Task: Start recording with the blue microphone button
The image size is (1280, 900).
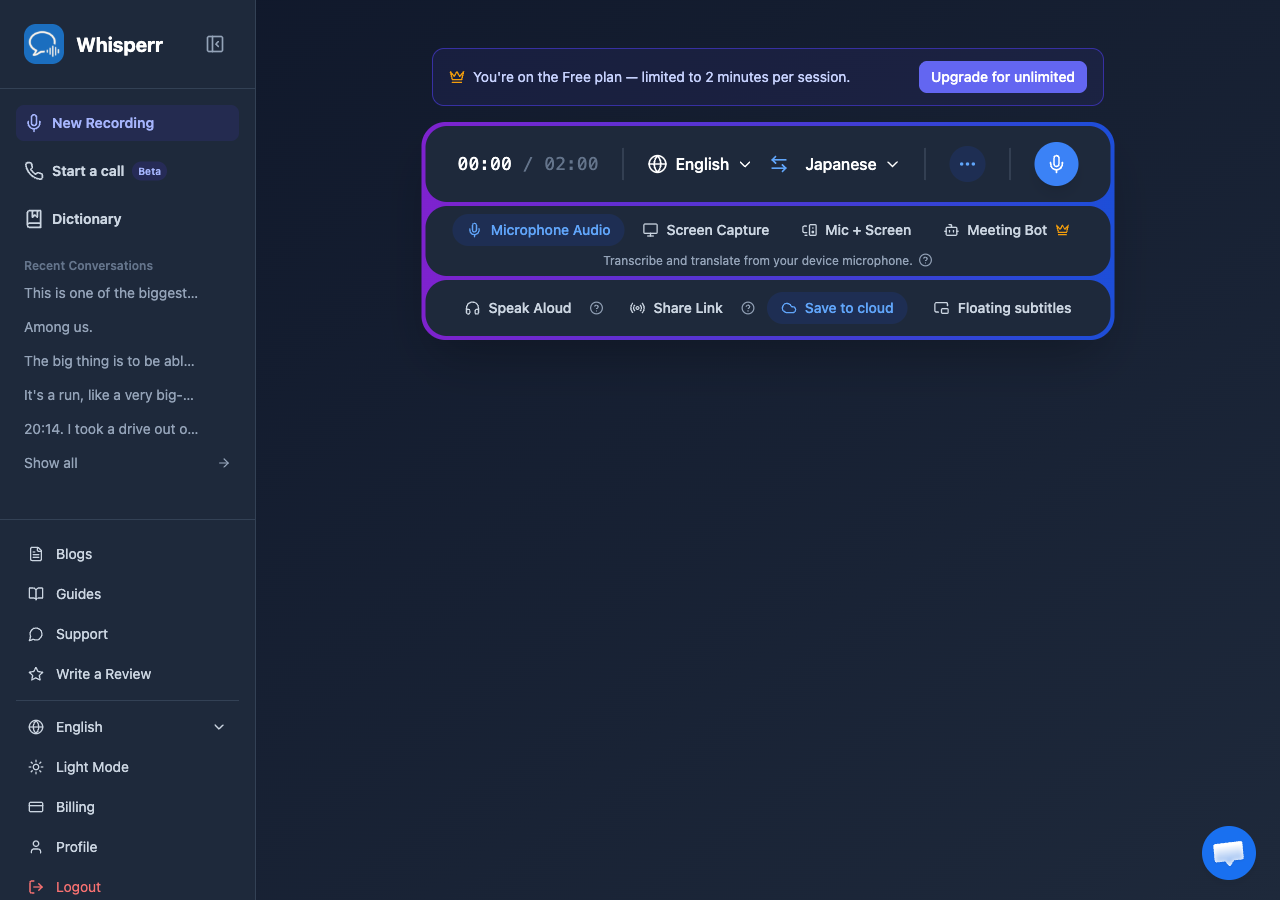Action: [x=1056, y=164]
